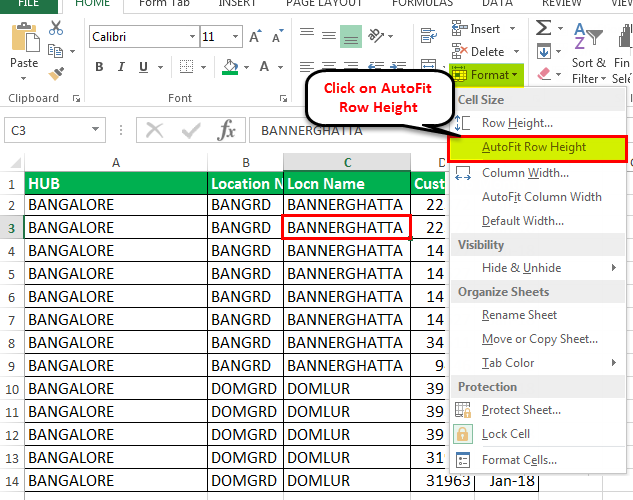This screenshot has height=500, width=633.
Task: Click the Top Align icon
Action: tap(307, 32)
